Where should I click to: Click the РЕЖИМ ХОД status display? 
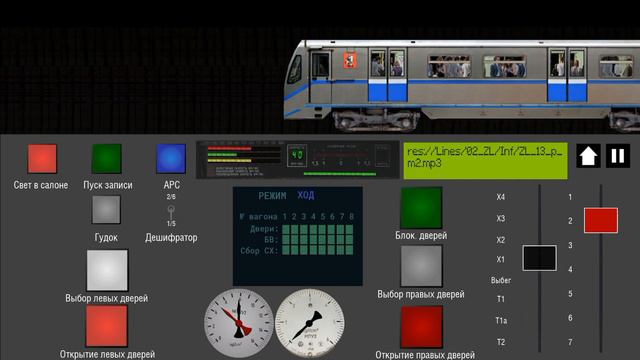(x=287, y=196)
